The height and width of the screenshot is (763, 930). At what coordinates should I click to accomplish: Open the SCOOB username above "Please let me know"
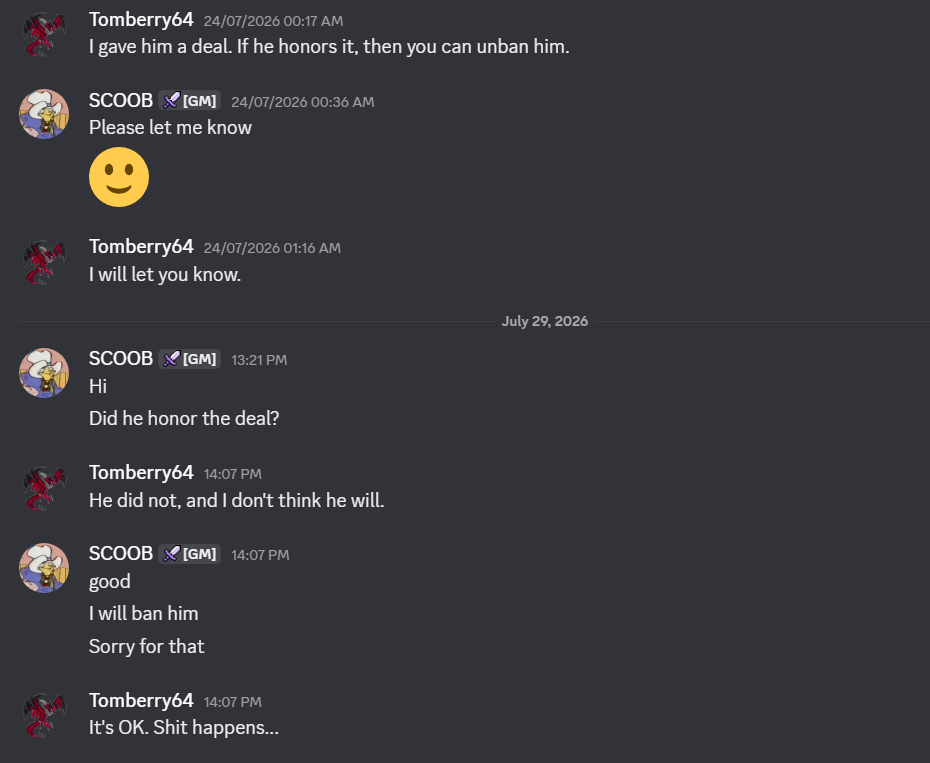click(121, 100)
